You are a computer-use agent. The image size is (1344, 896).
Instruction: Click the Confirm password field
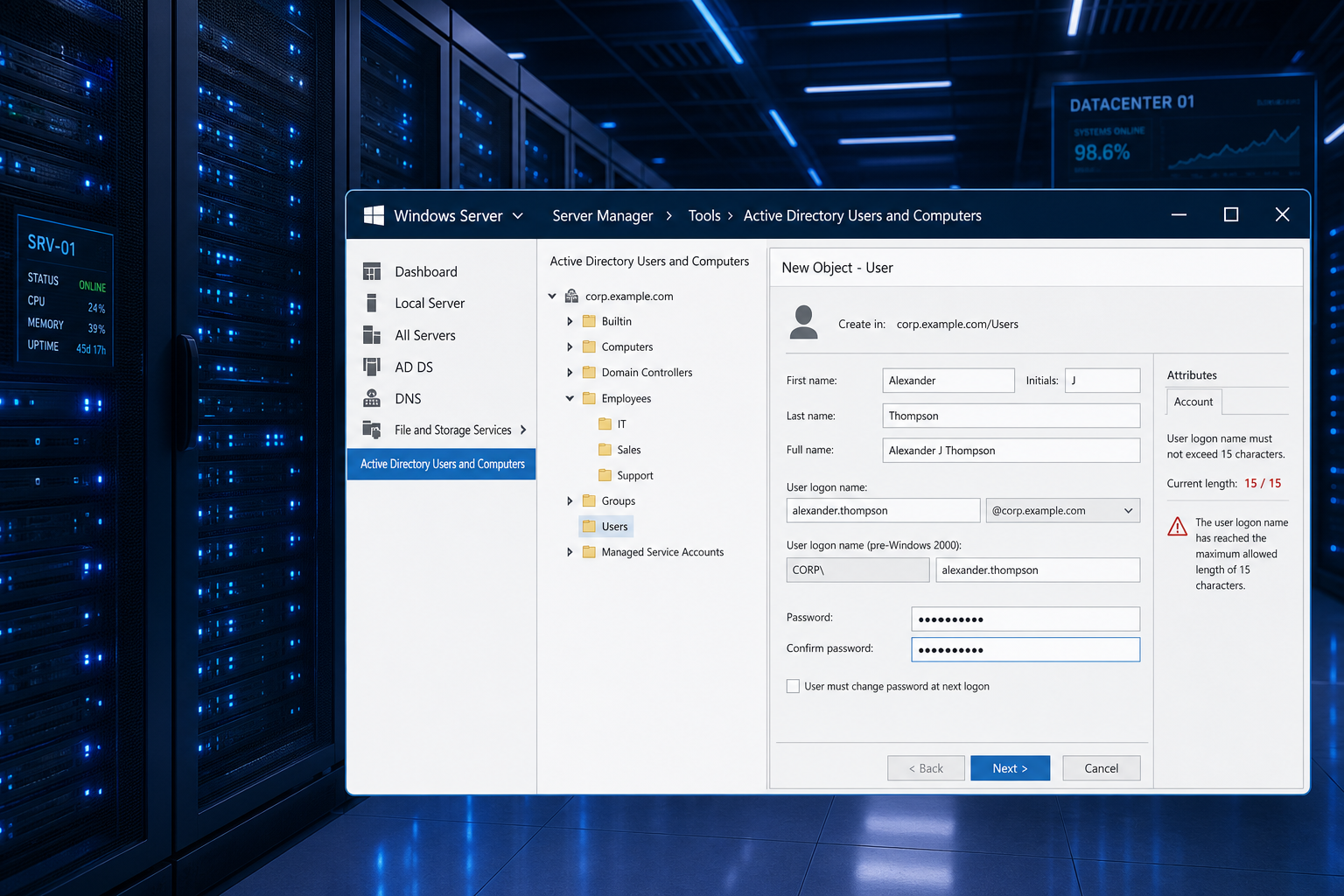tap(1025, 649)
